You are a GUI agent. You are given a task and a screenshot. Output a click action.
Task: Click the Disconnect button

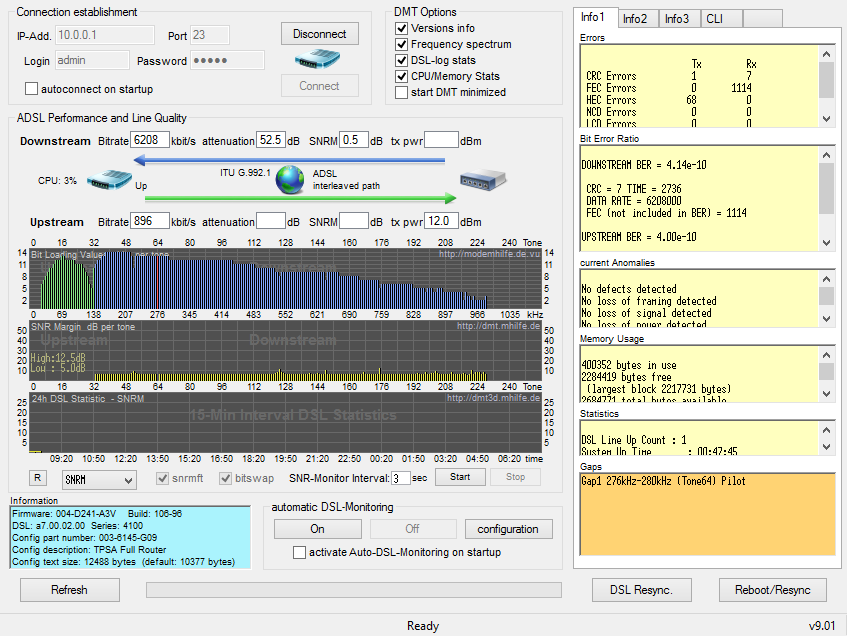[319, 34]
